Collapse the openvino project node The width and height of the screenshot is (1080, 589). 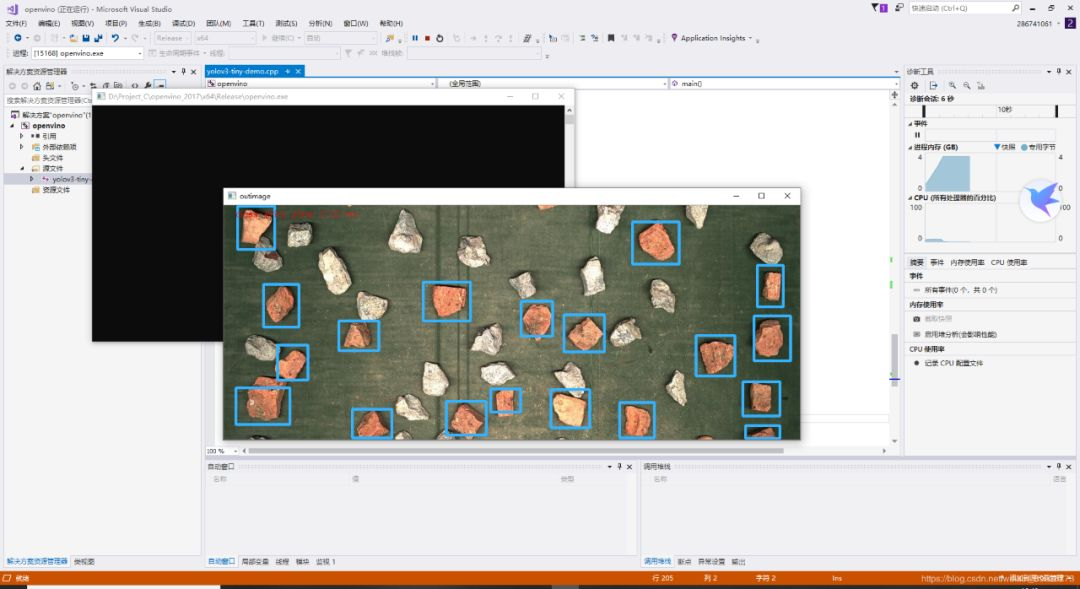coord(12,125)
